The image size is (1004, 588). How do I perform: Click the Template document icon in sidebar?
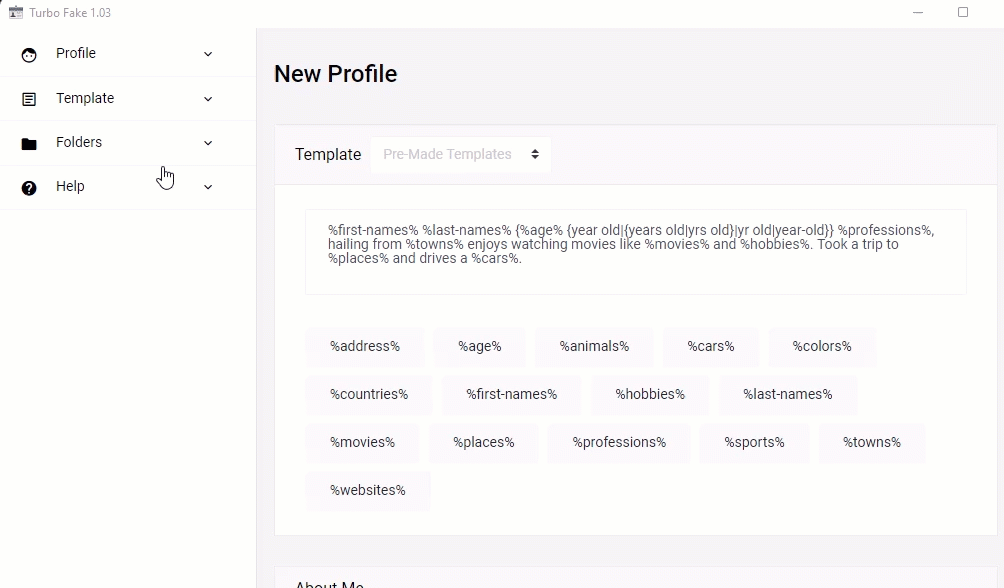tap(29, 99)
